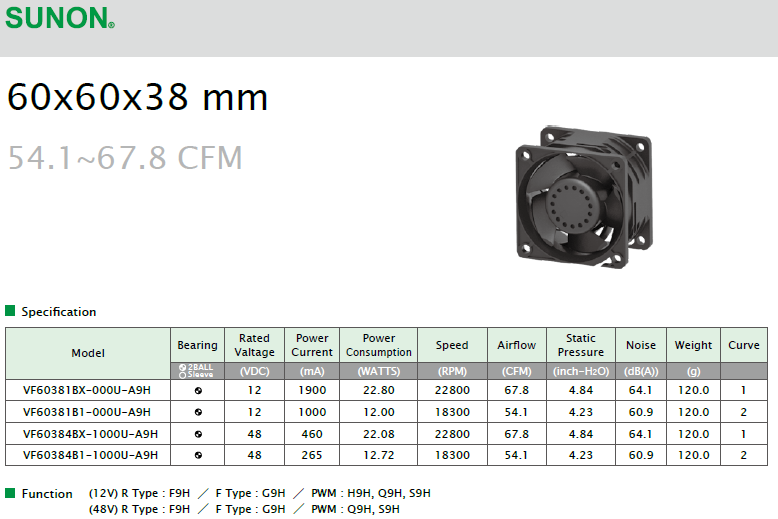Click the green square beside Function
Image resolution: width=778 pixels, height=519 pixels.
pyautogui.click(x=10, y=493)
